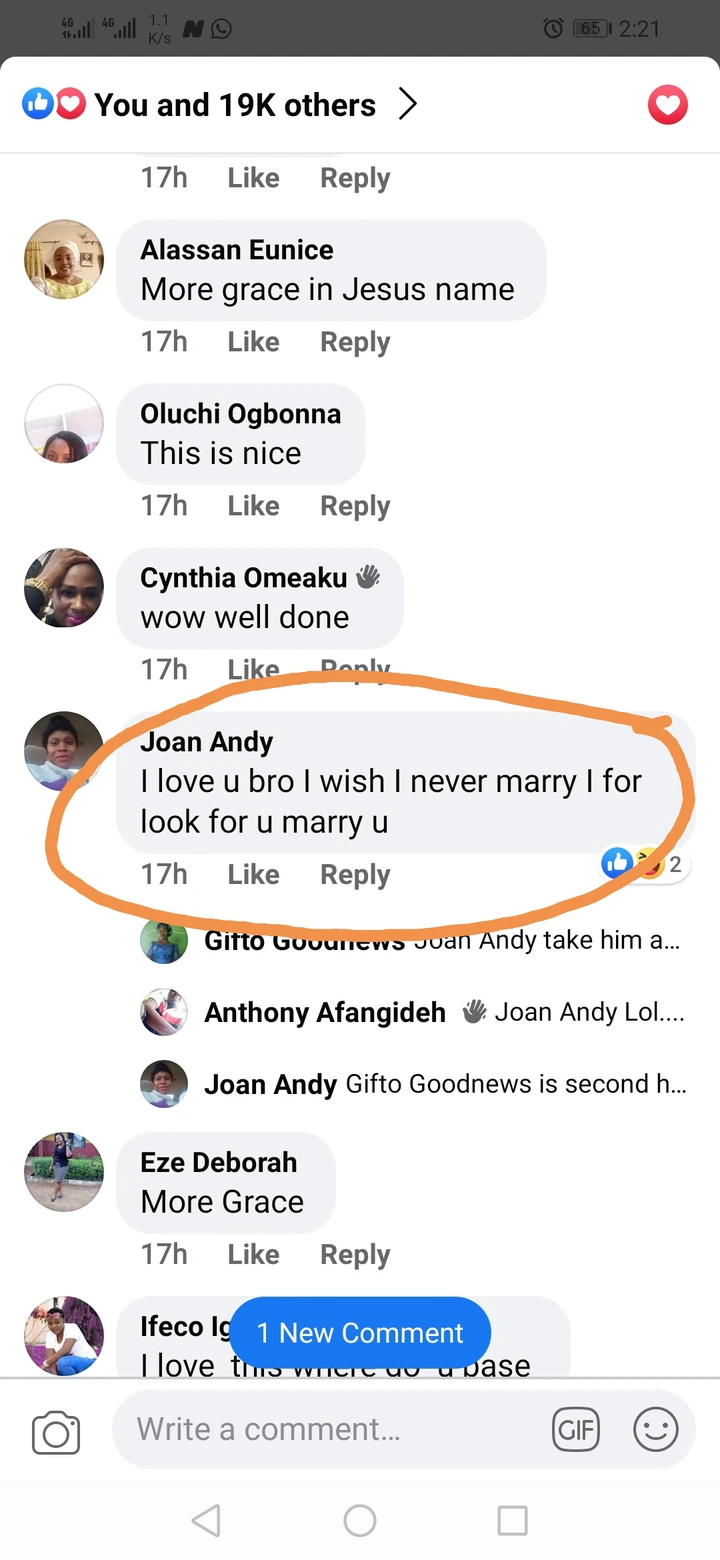Image resolution: width=720 pixels, height=1560 pixels.
Task: Open Eze Deborah's profile picture
Action: click(64, 1172)
